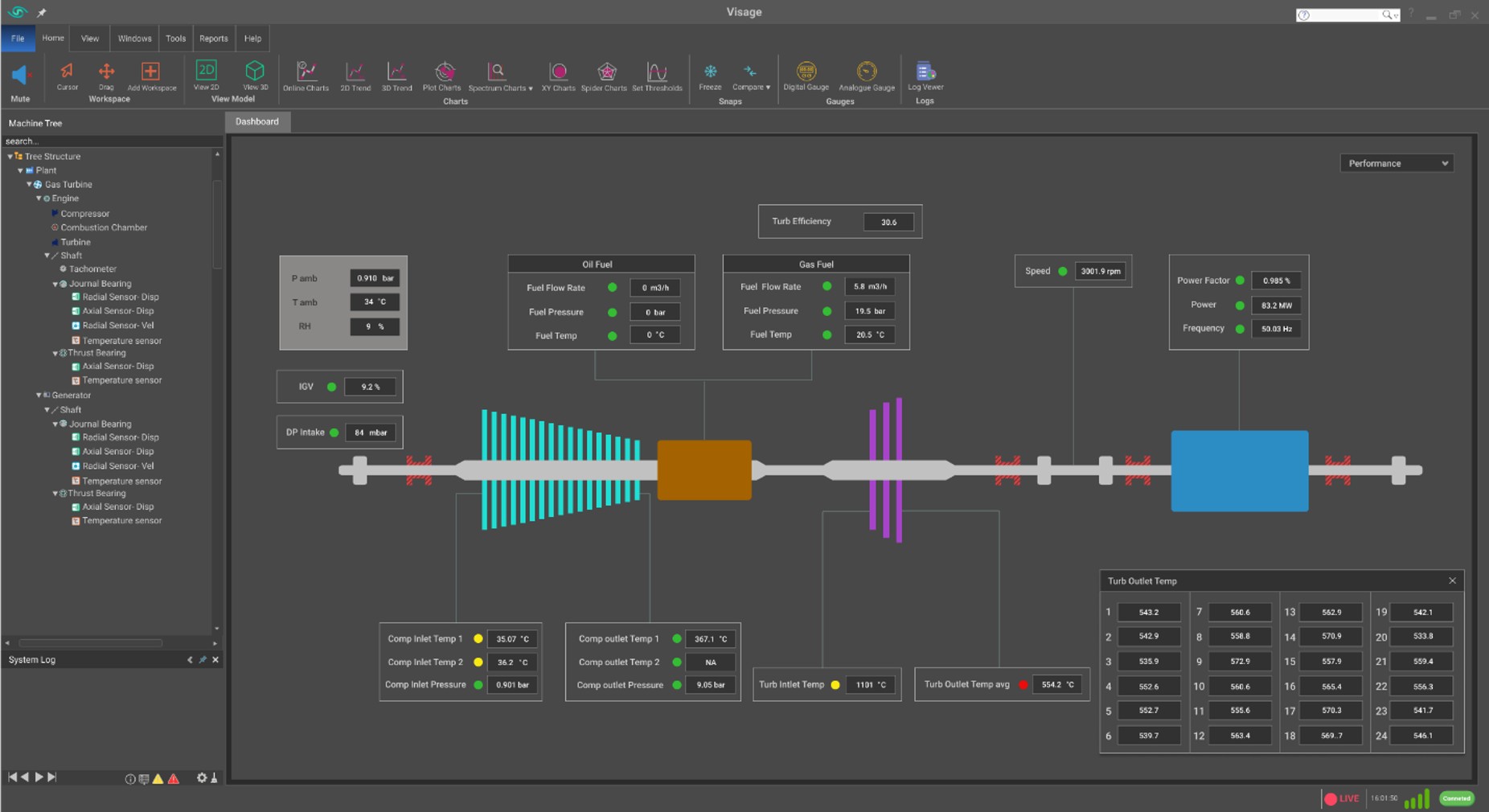Collapse the Tree Structure node
Screen dimensions: 1489x812
coord(10,156)
